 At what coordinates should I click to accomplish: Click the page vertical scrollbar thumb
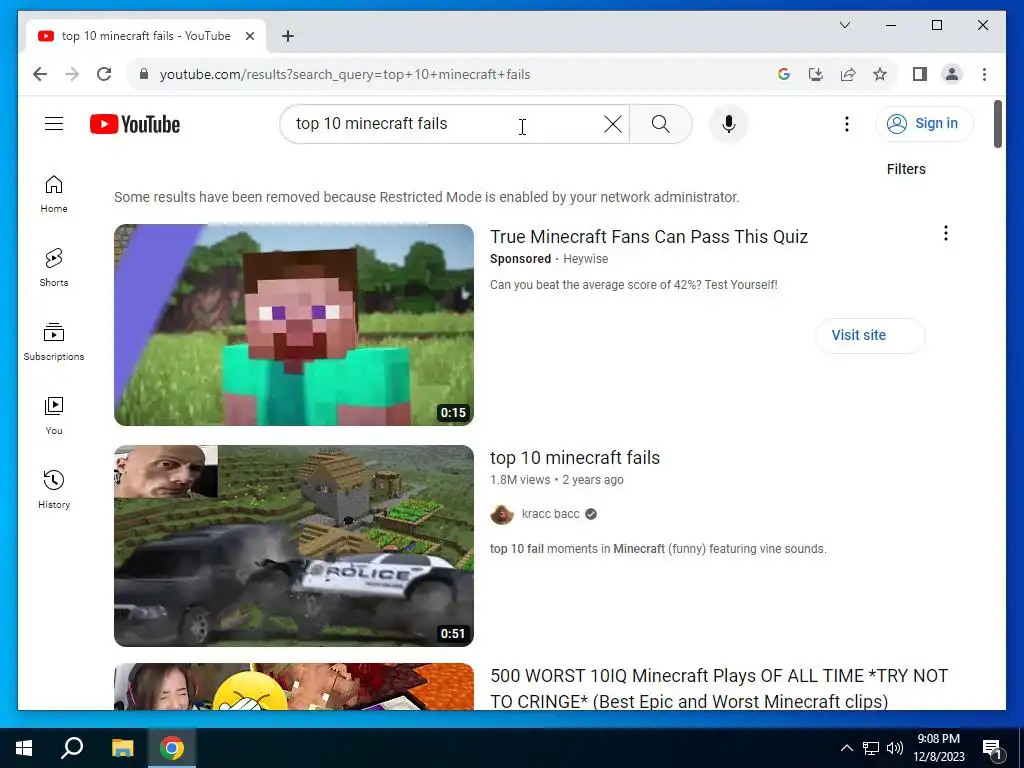pyautogui.click(x=997, y=124)
